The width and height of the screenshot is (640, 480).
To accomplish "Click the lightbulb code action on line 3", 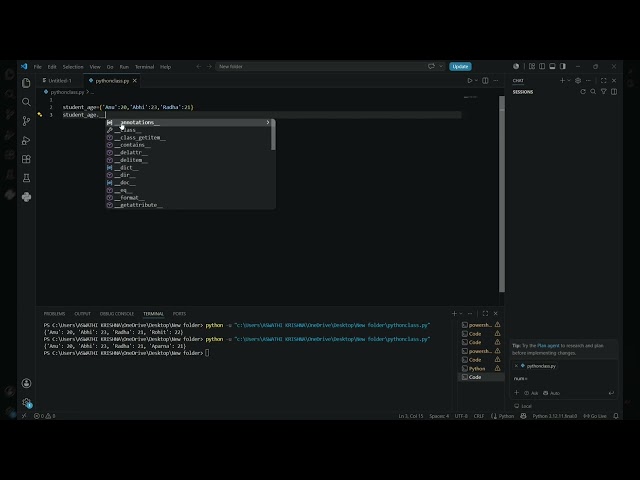I will pos(40,115).
